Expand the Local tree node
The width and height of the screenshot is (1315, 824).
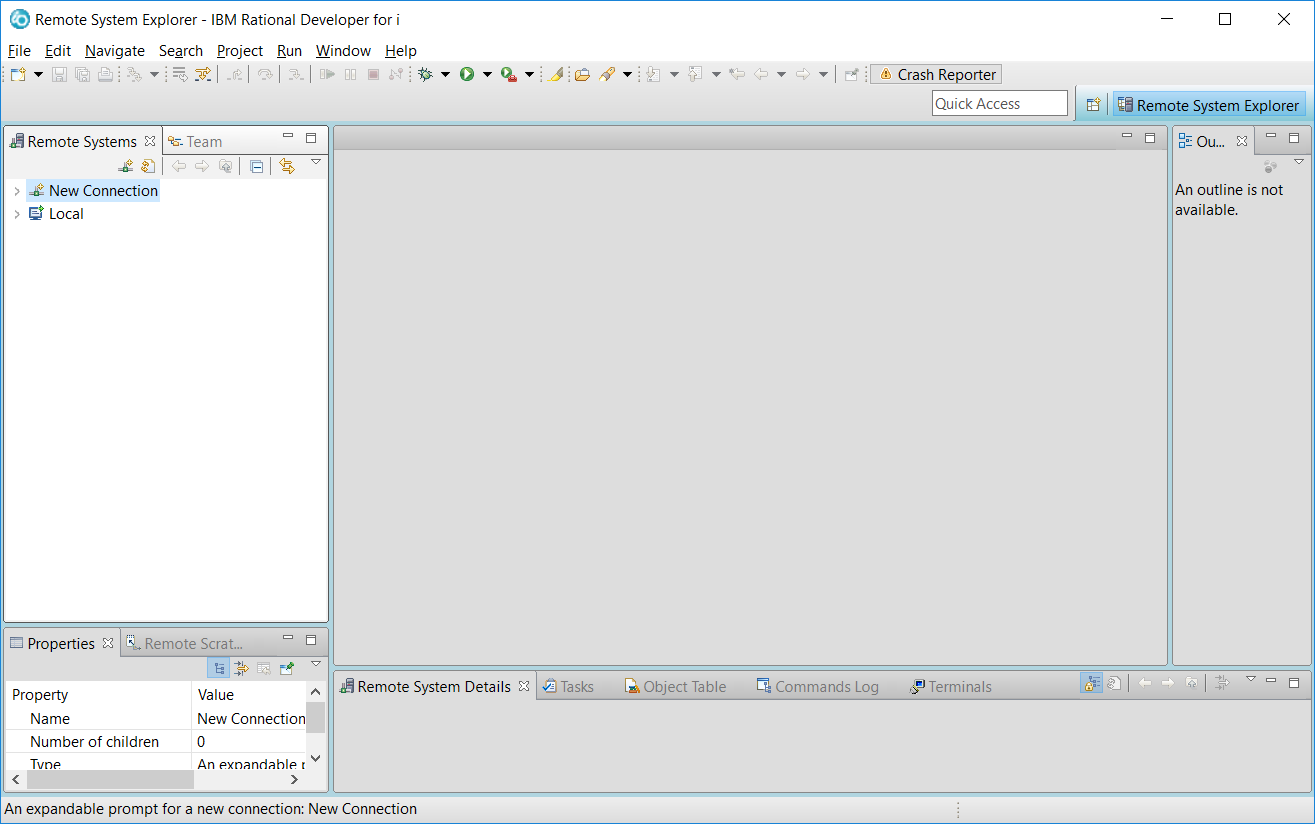point(16,213)
